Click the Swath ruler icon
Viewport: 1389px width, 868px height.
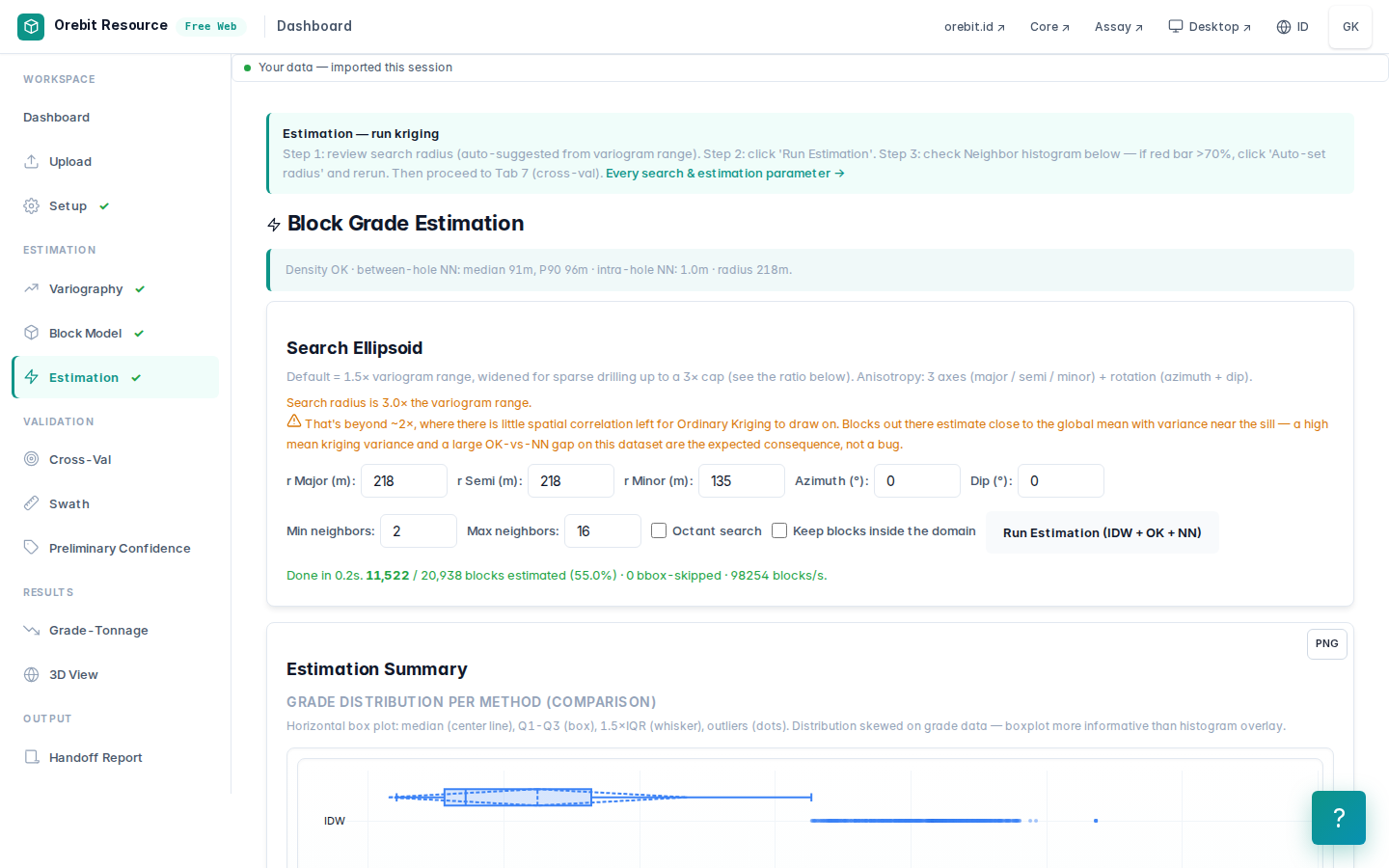tap(31, 503)
